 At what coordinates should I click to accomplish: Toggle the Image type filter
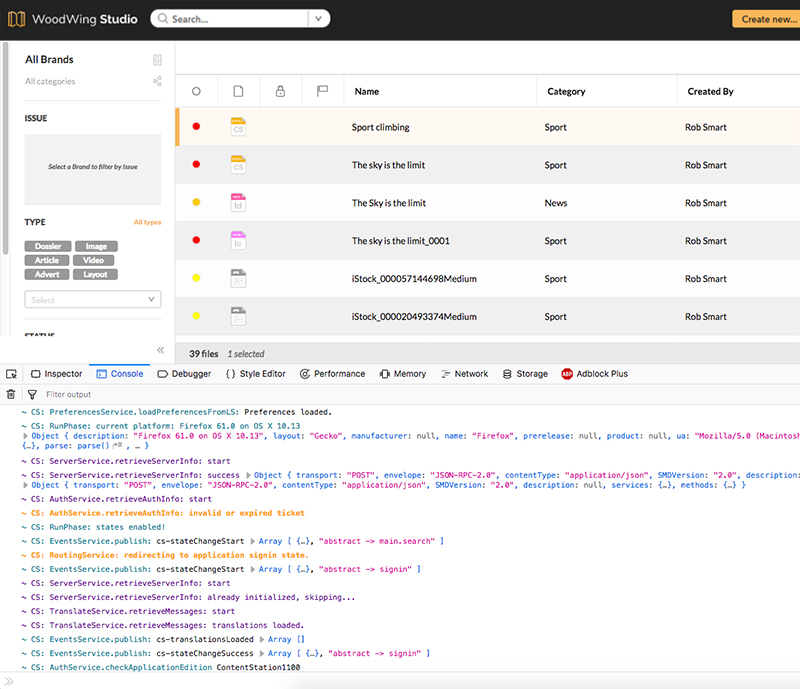(x=96, y=246)
